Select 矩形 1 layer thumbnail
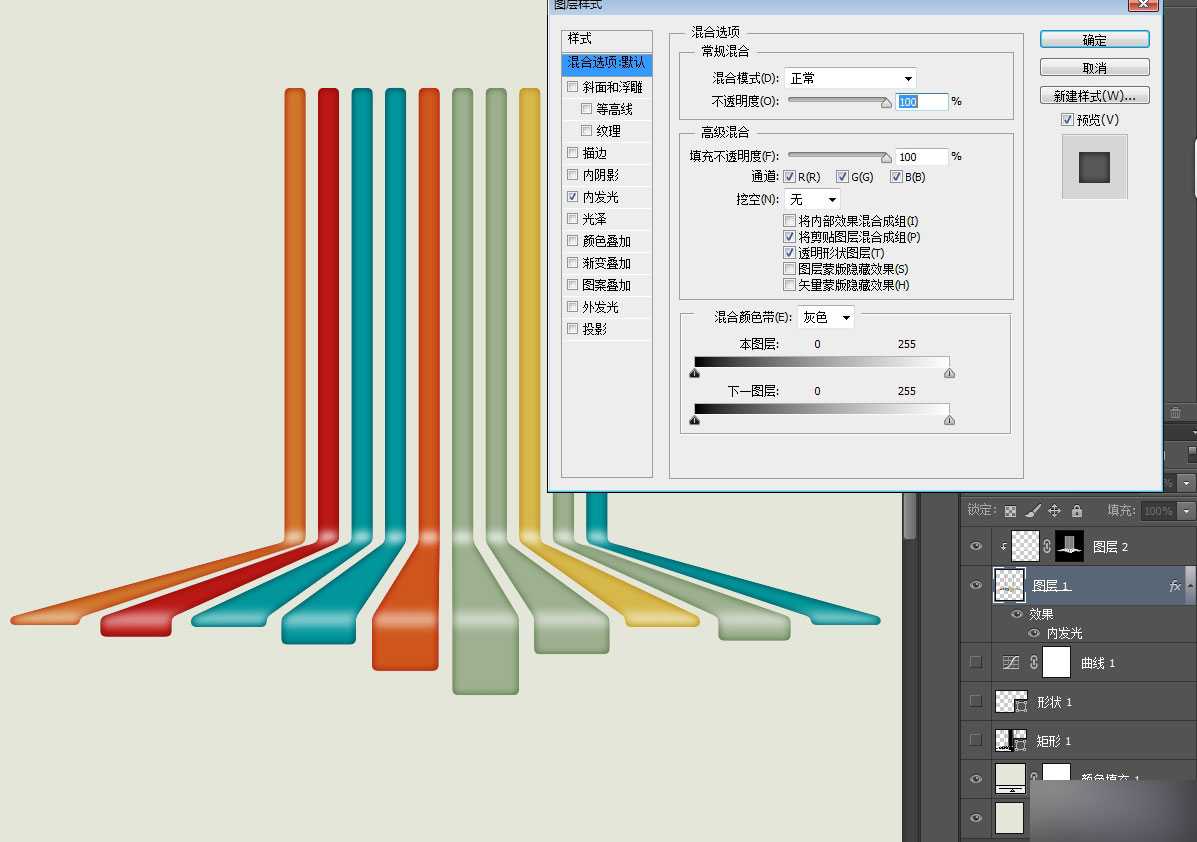The image size is (1197, 842). click(1011, 740)
